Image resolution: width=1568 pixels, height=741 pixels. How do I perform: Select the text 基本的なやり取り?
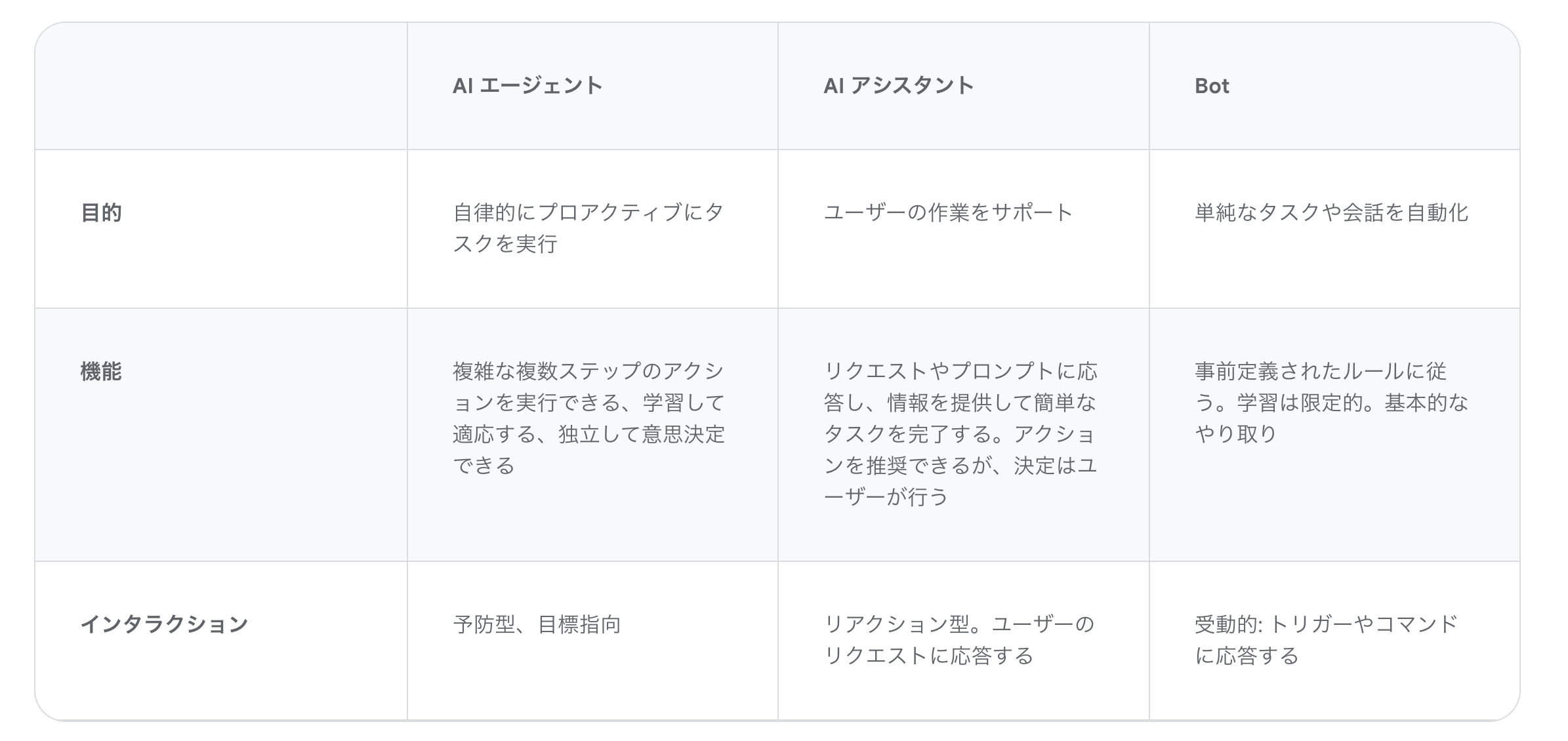(1331, 418)
